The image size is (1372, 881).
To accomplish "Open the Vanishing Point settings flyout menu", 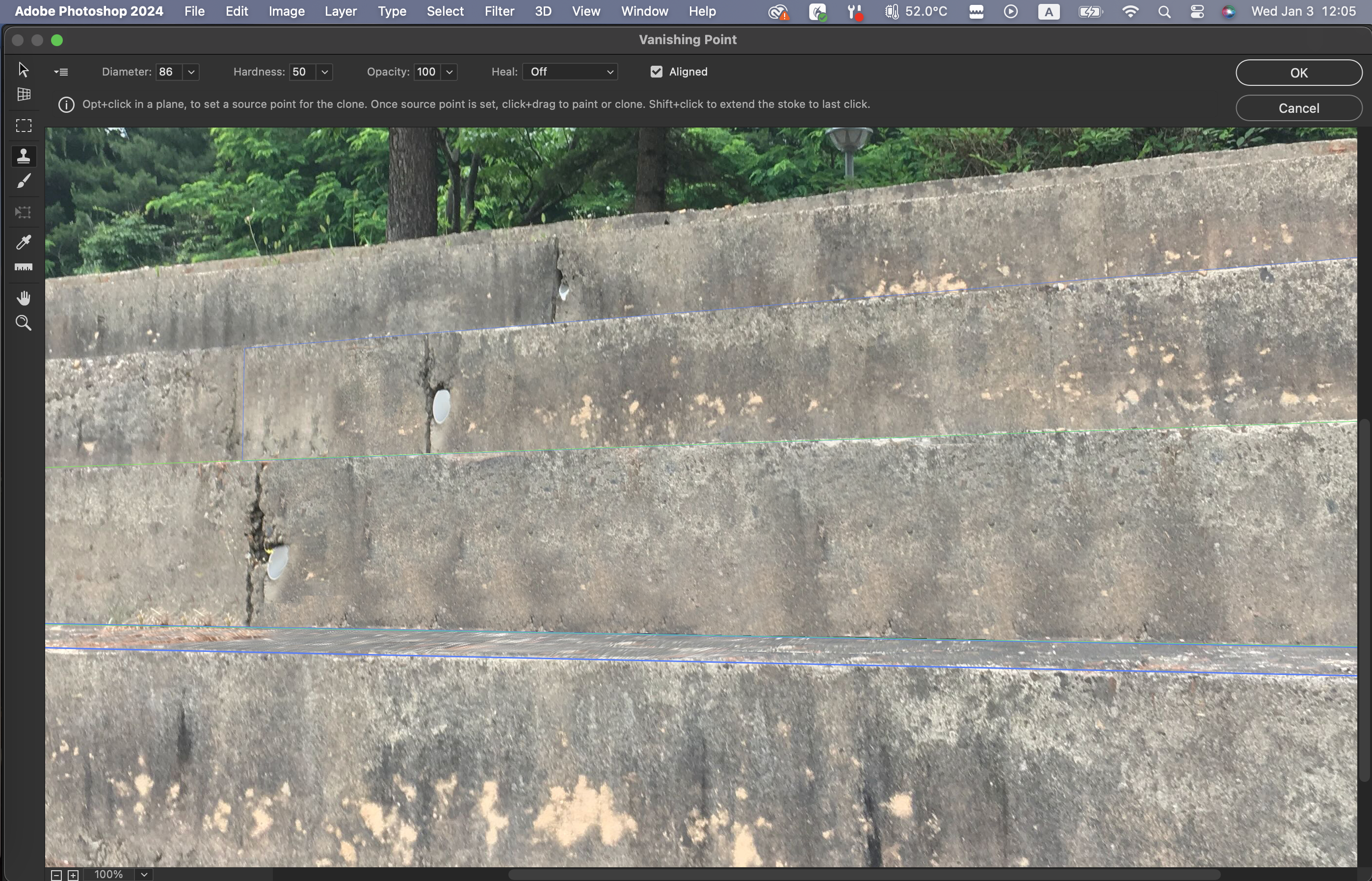I will 61,72.
